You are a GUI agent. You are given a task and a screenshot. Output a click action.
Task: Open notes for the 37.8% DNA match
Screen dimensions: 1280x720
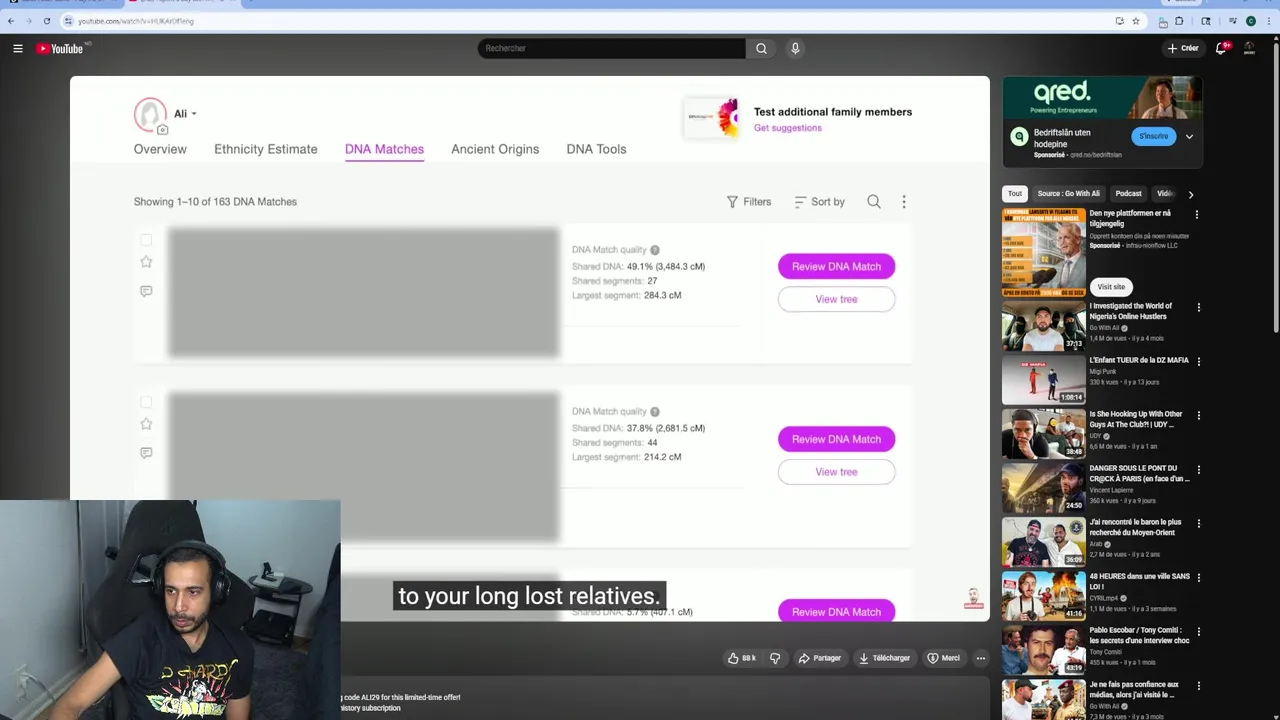point(146,453)
